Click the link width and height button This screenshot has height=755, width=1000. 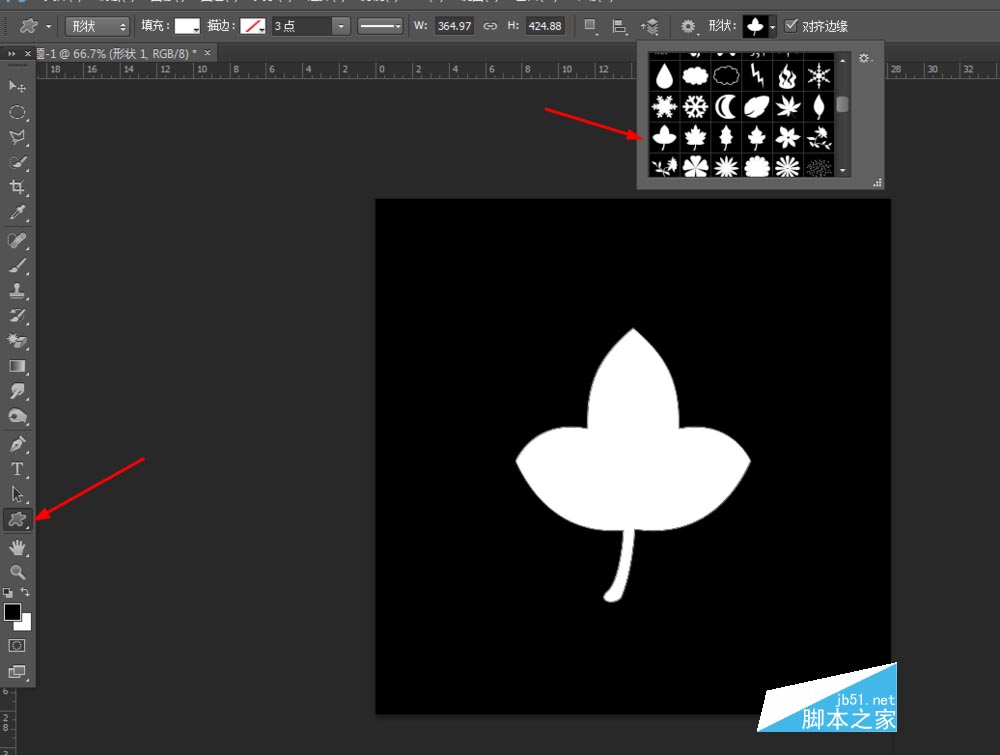[x=490, y=26]
